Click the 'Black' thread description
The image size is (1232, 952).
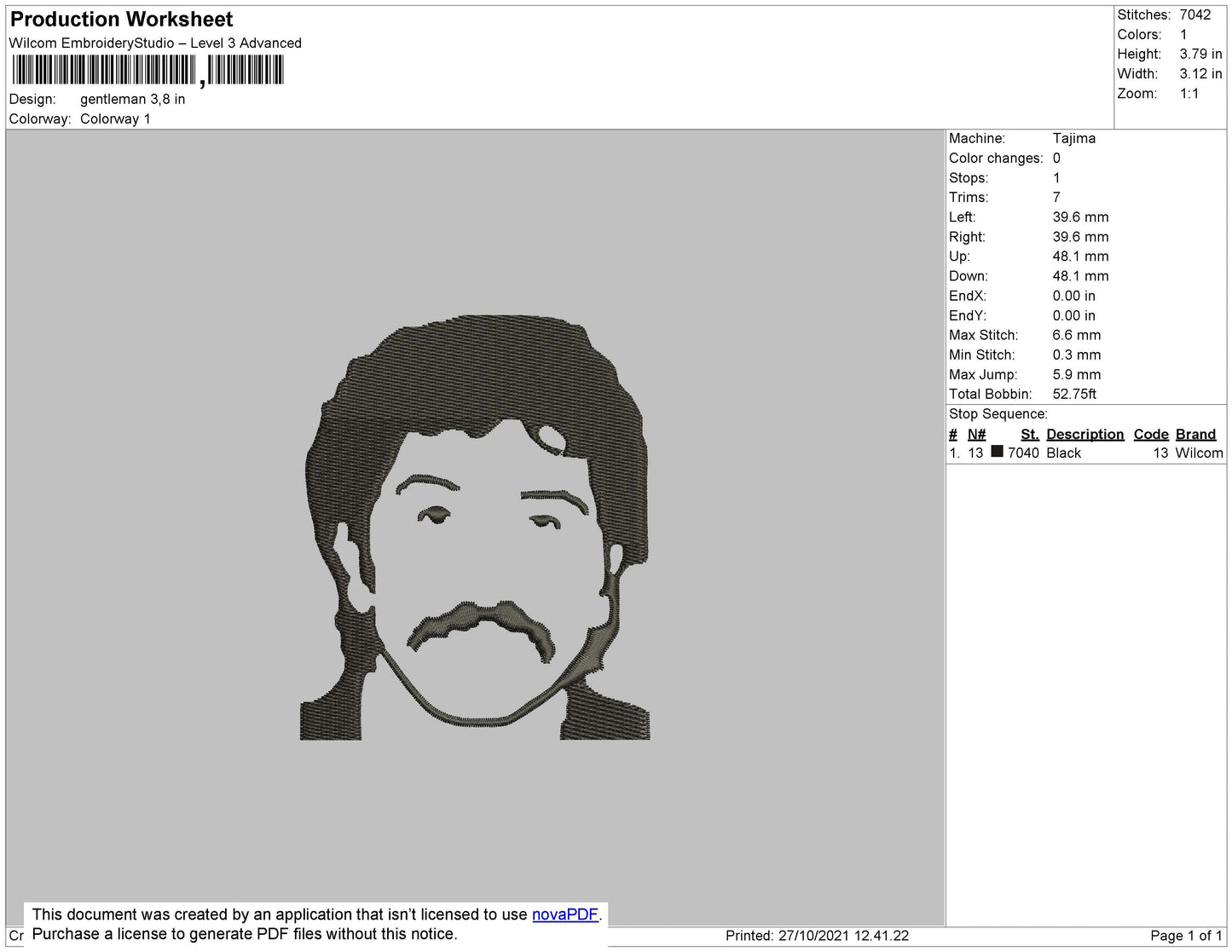(x=1063, y=453)
